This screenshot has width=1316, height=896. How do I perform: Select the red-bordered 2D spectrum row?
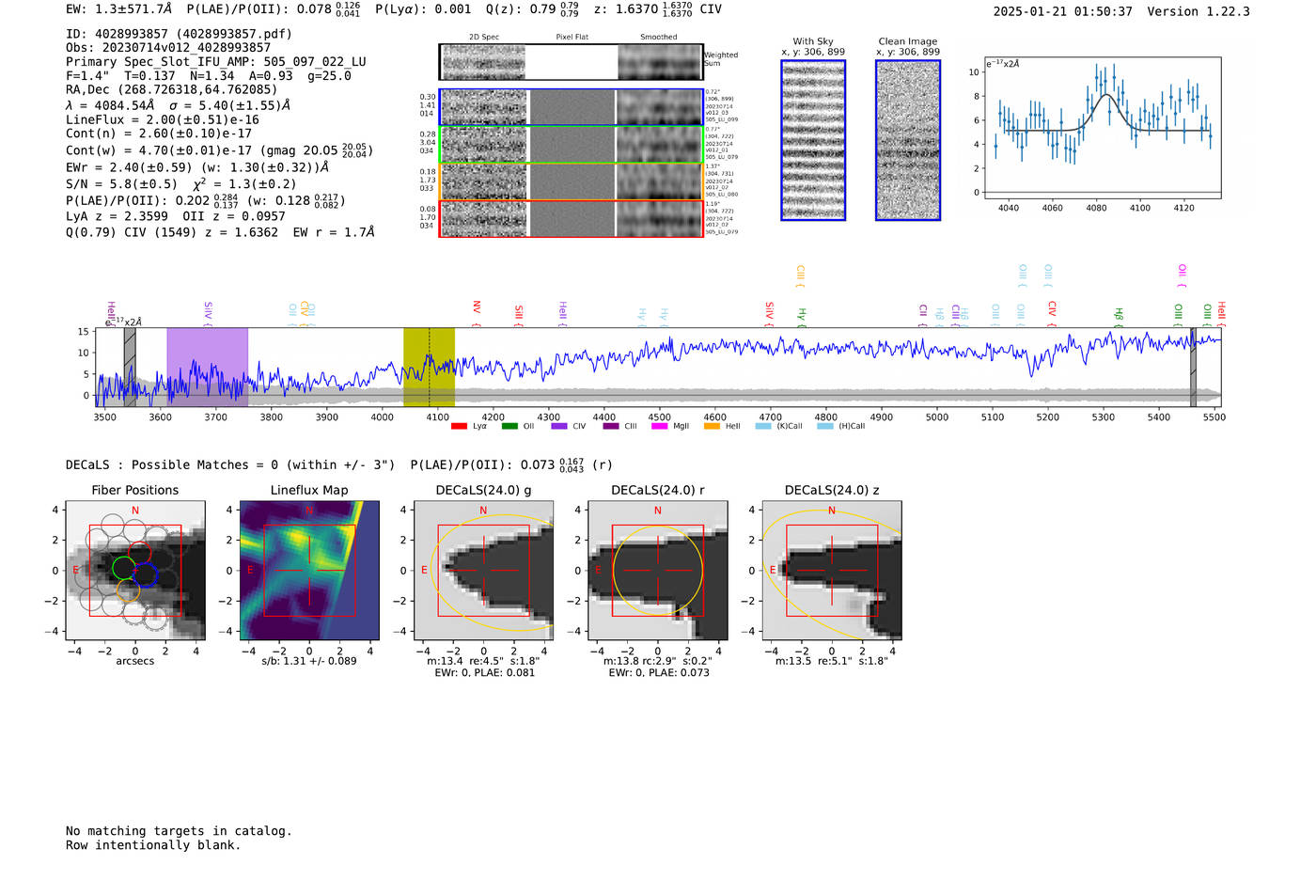coord(572,218)
